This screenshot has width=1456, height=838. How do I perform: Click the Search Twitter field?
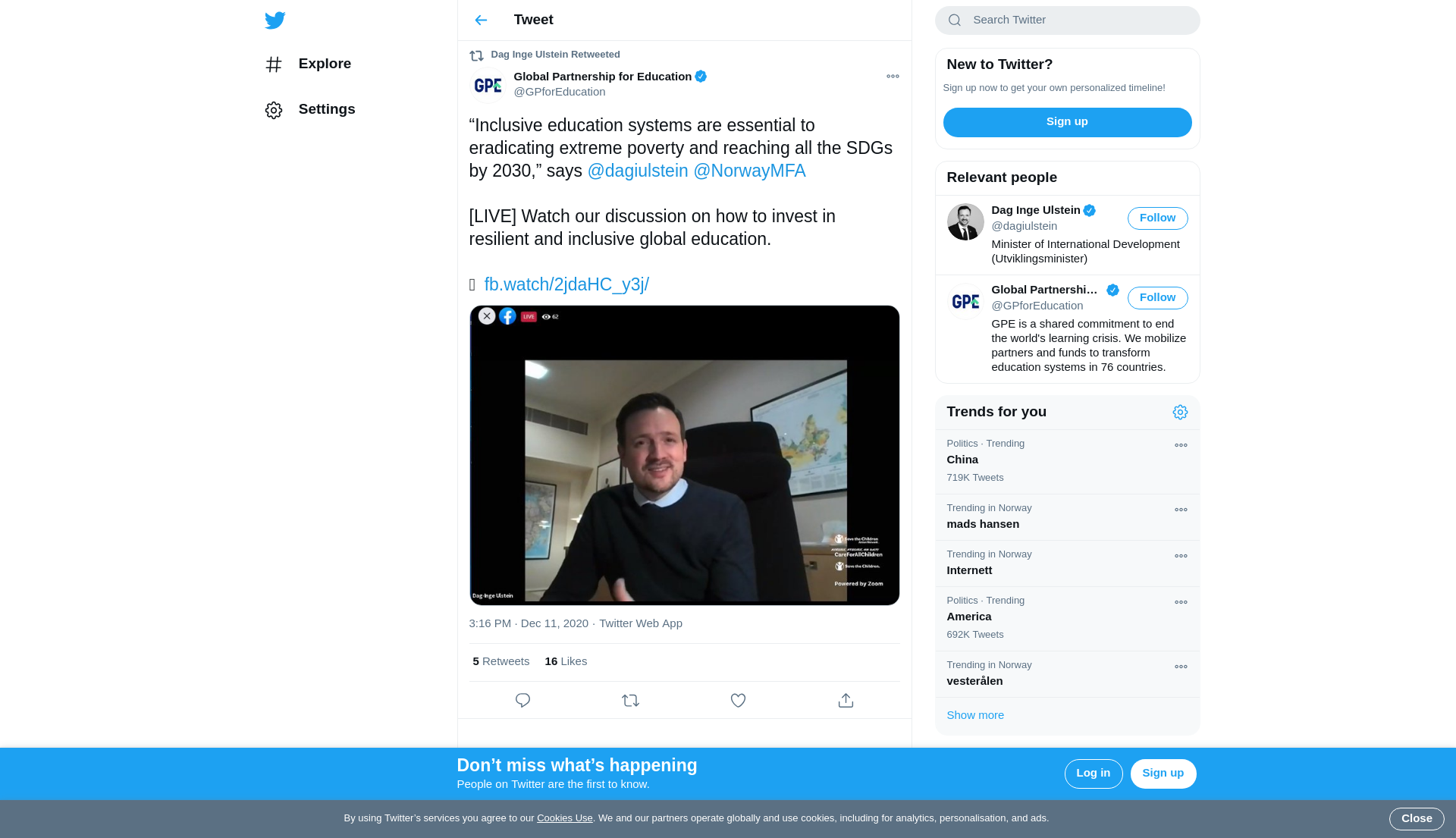click(1067, 20)
